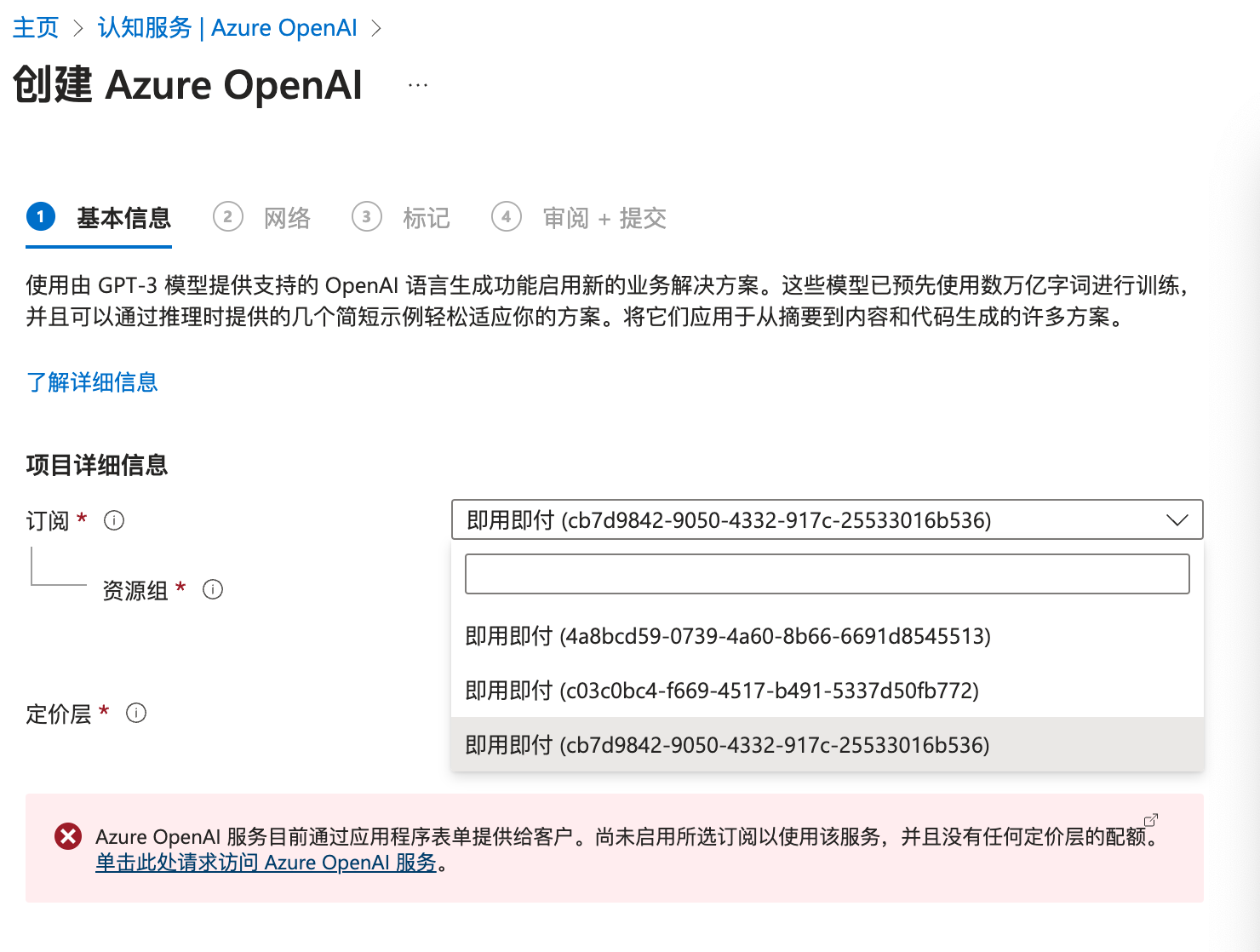Click the 订阅 field label
1260x952 pixels.
point(48,520)
